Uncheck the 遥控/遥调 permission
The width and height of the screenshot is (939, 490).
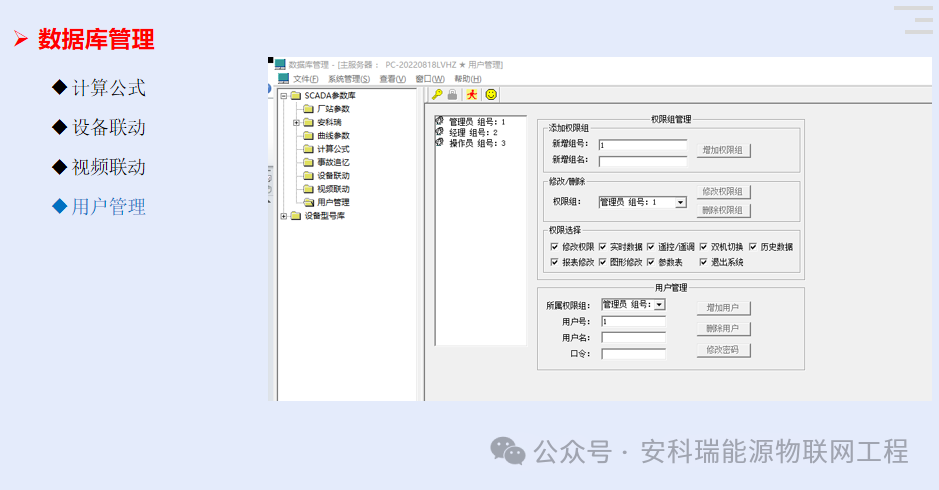tap(651, 247)
